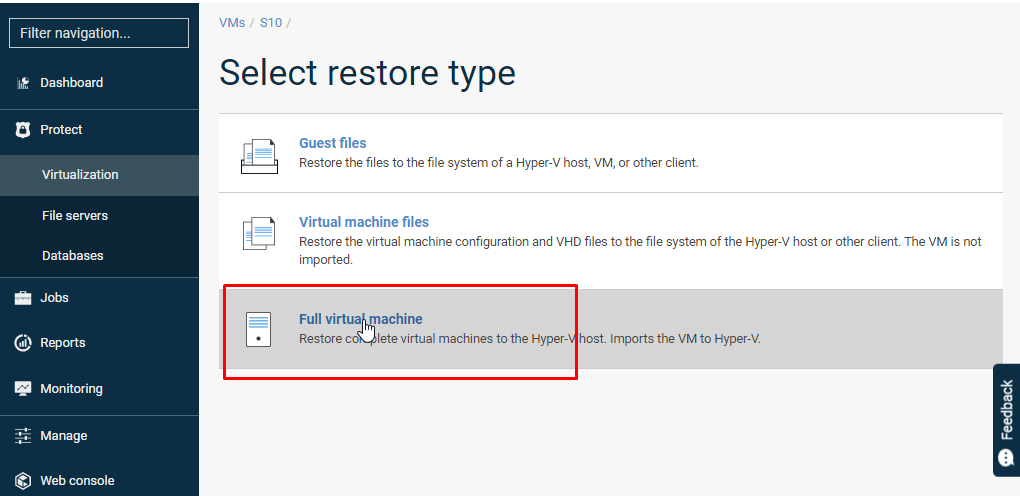Click the Manage sliders icon

click(23, 436)
